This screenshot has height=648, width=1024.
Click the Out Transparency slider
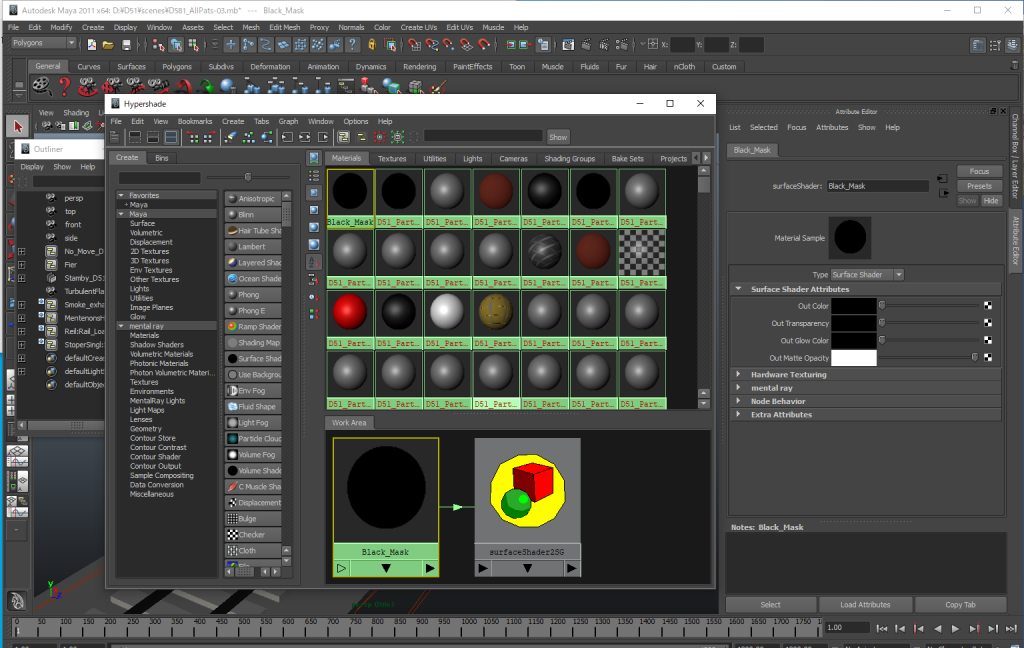pos(929,323)
